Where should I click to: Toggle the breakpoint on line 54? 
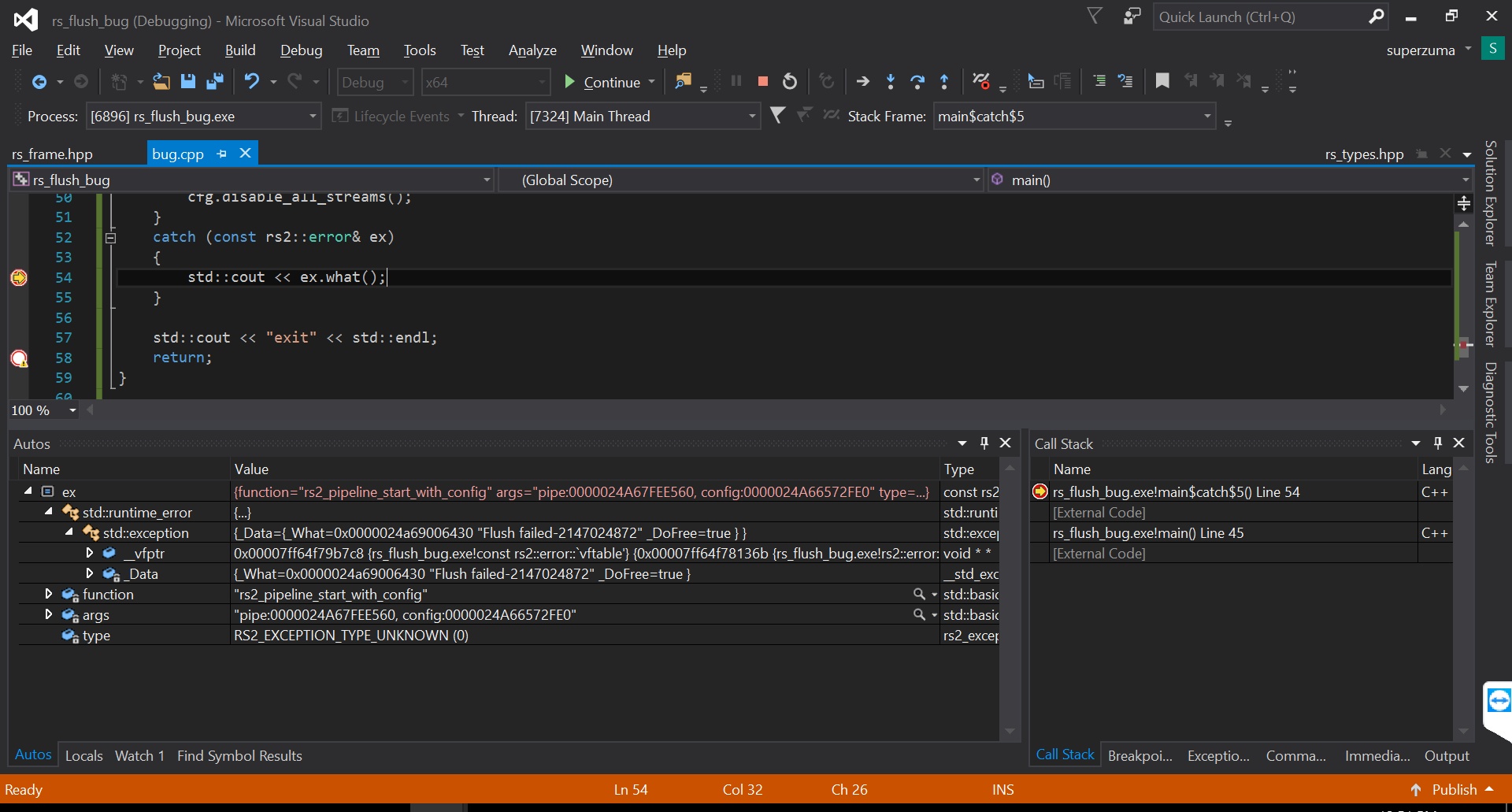(18, 277)
